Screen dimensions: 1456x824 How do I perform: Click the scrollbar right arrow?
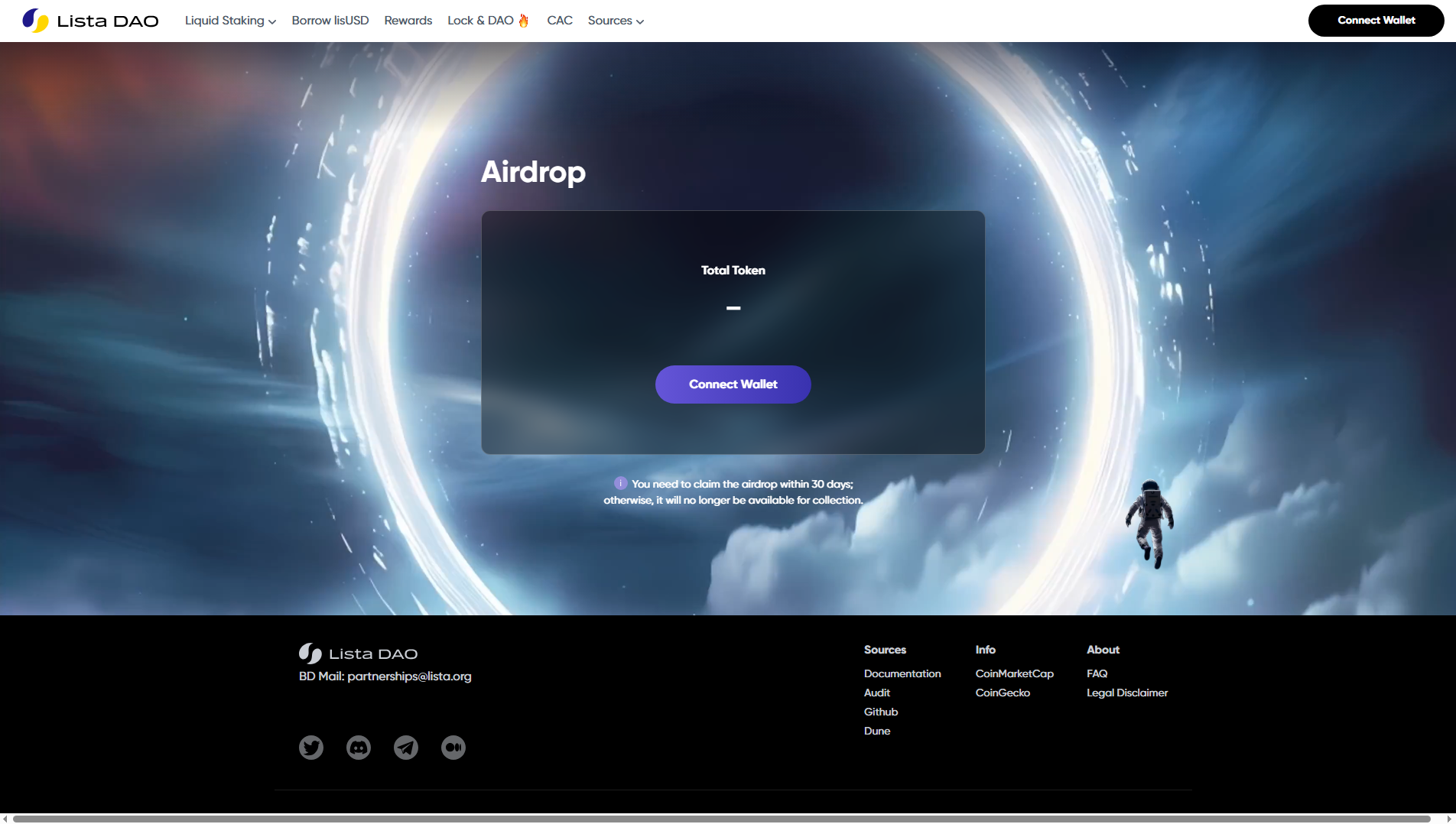click(1449, 819)
